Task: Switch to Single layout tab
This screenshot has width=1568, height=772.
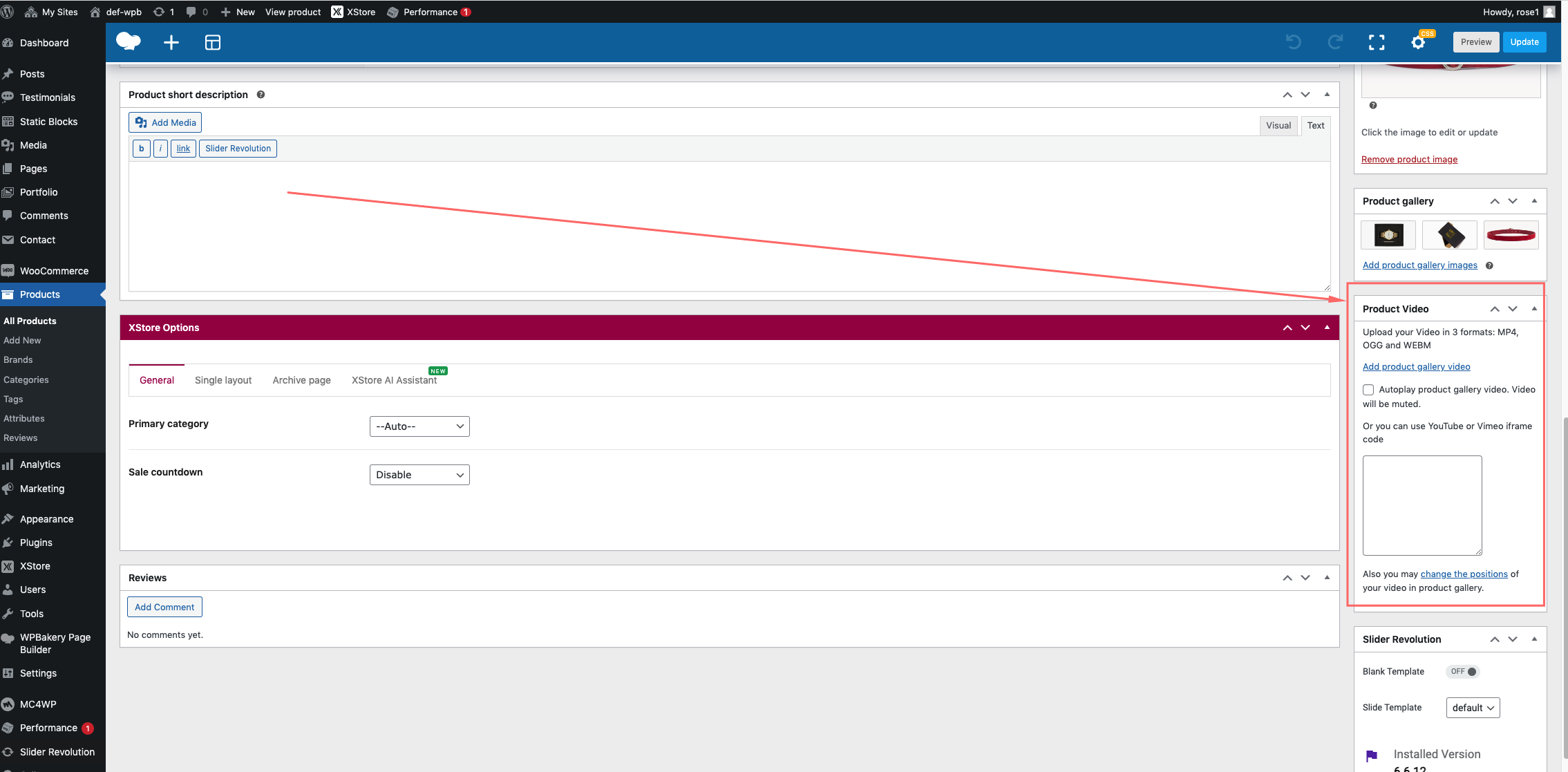Action: [223, 380]
